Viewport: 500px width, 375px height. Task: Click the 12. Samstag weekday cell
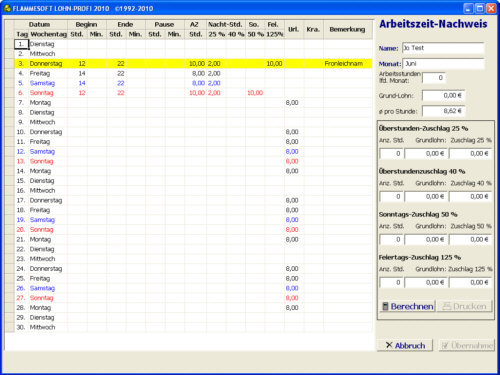tap(48, 151)
